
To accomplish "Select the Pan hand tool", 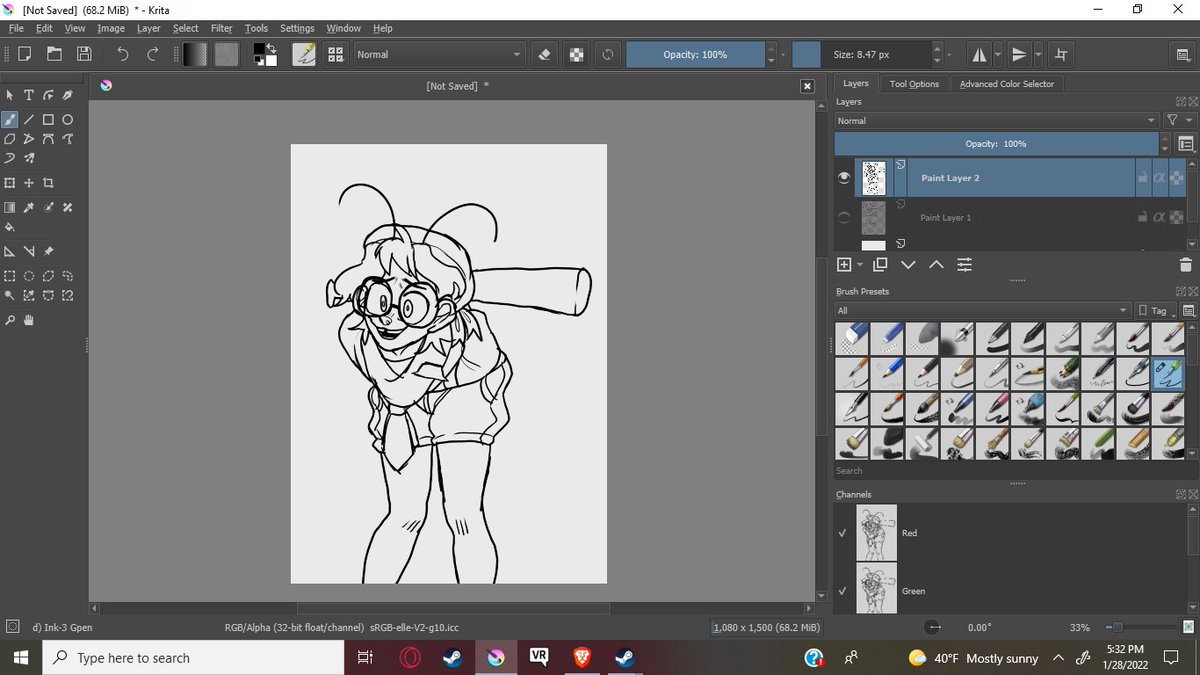I will pyautogui.click(x=28, y=320).
